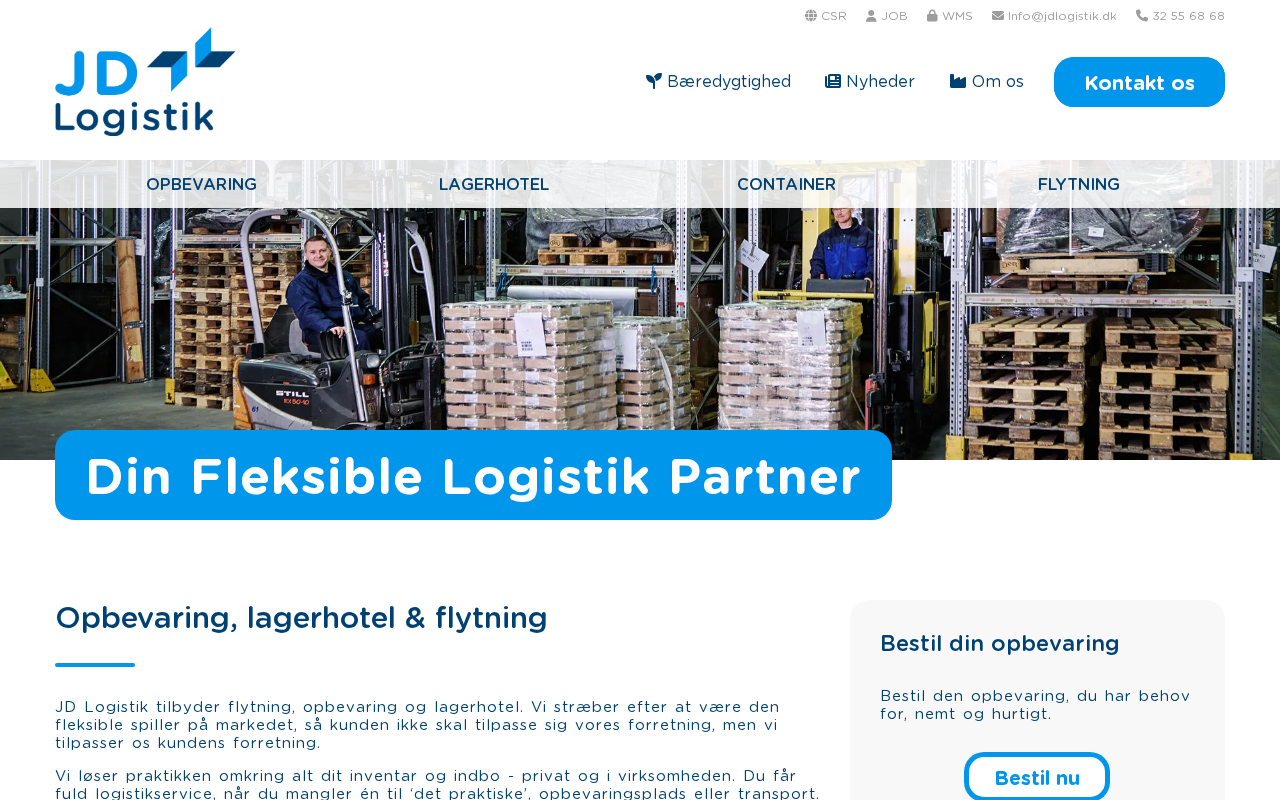Click the factory icon beside Om os

[x=958, y=82]
